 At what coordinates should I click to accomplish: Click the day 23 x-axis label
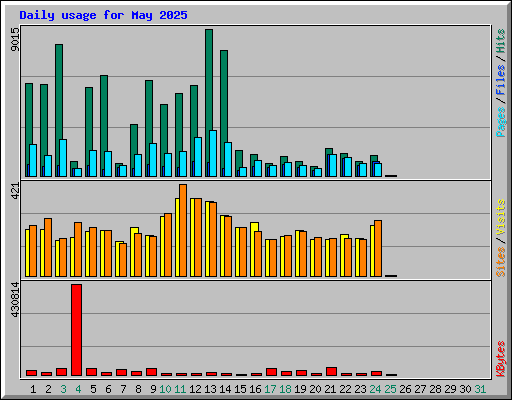(360, 389)
